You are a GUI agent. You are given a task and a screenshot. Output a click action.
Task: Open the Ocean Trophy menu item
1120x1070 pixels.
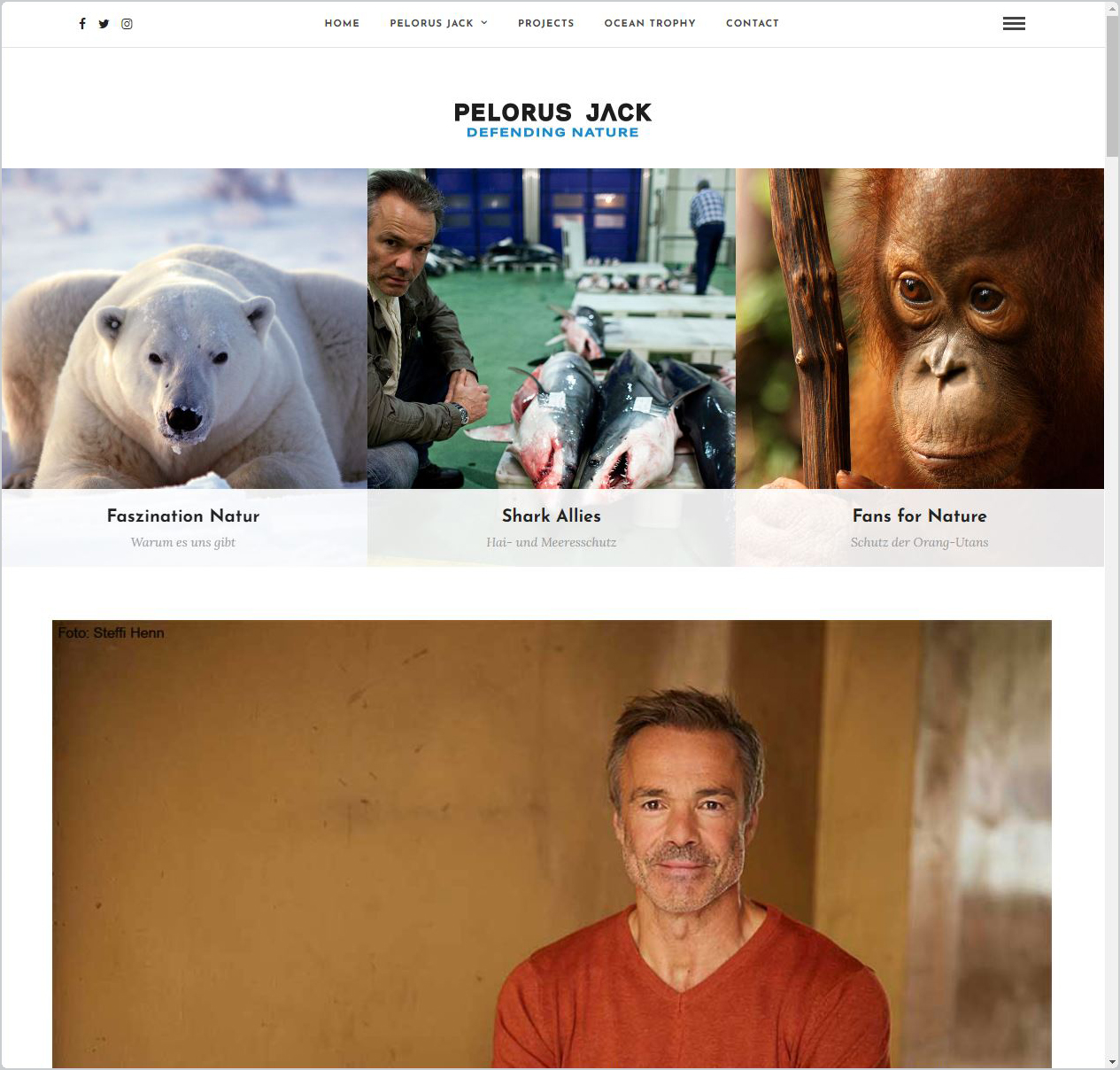click(x=650, y=23)
